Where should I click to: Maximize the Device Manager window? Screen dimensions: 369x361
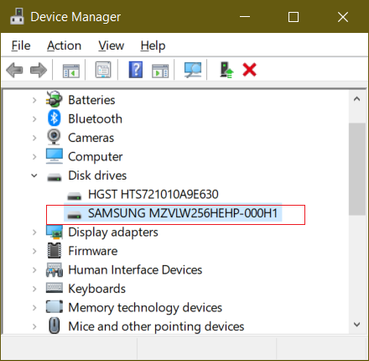pyautogui.click(x=293, y=17)
